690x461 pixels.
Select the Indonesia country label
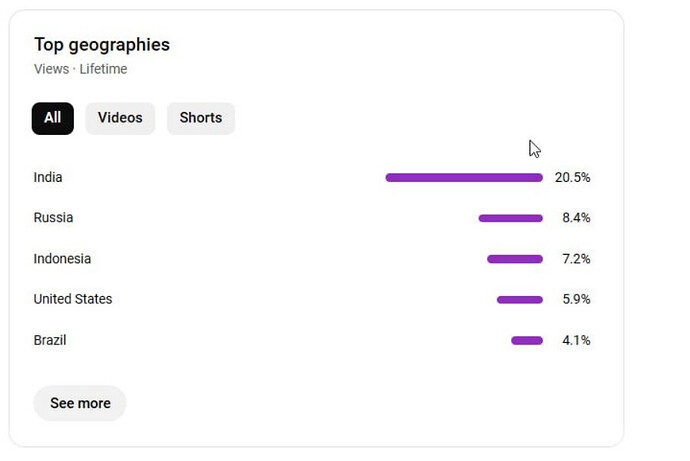[x=62, y=259]
